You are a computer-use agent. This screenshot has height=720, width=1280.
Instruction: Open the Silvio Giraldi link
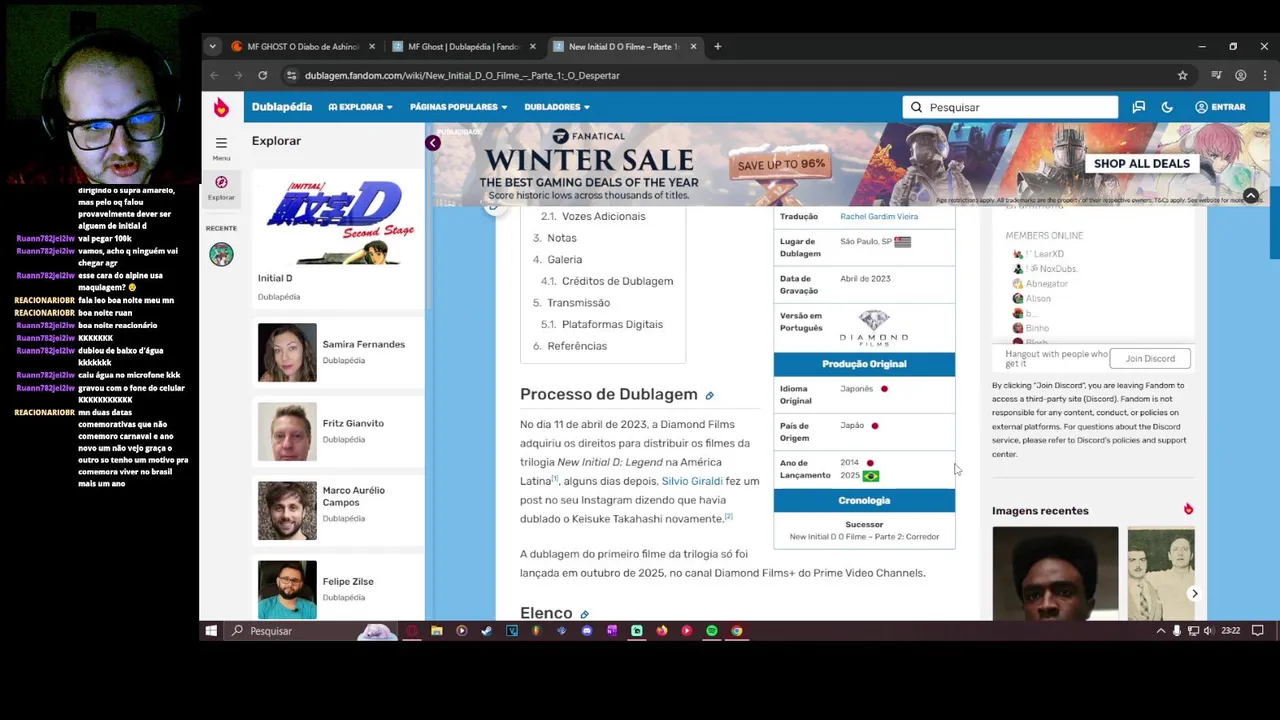tap(692, 481)
